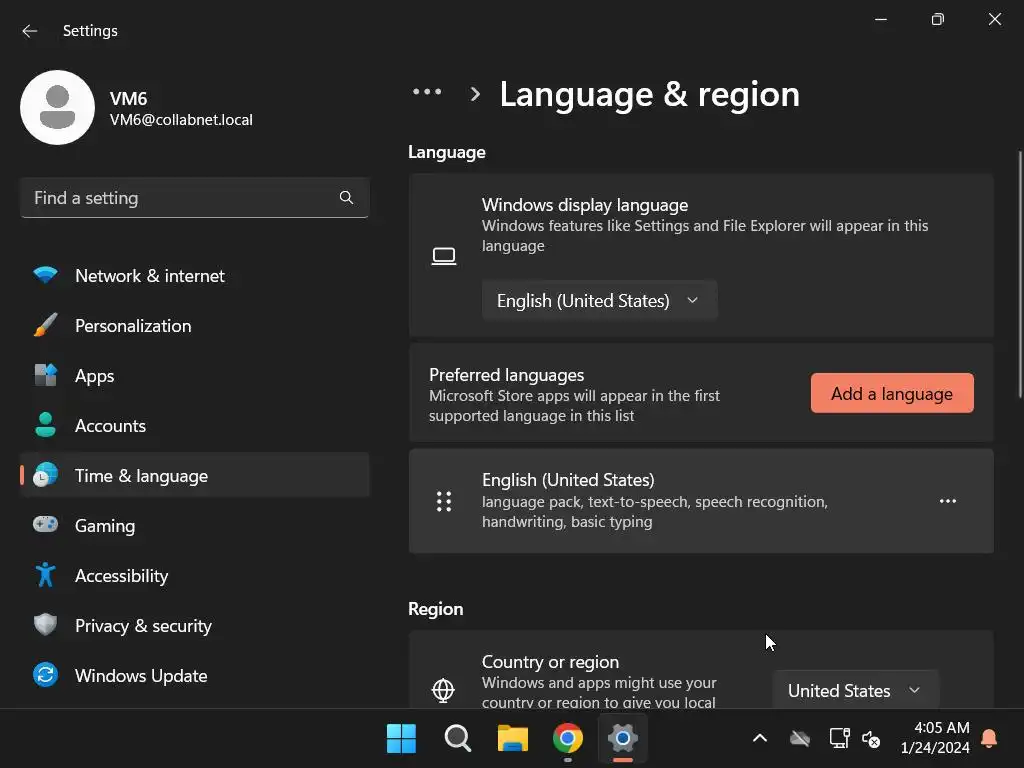Expand the breadcrumb ellipsis menu
Screen dimensions: 1024x768
point(426,92)
